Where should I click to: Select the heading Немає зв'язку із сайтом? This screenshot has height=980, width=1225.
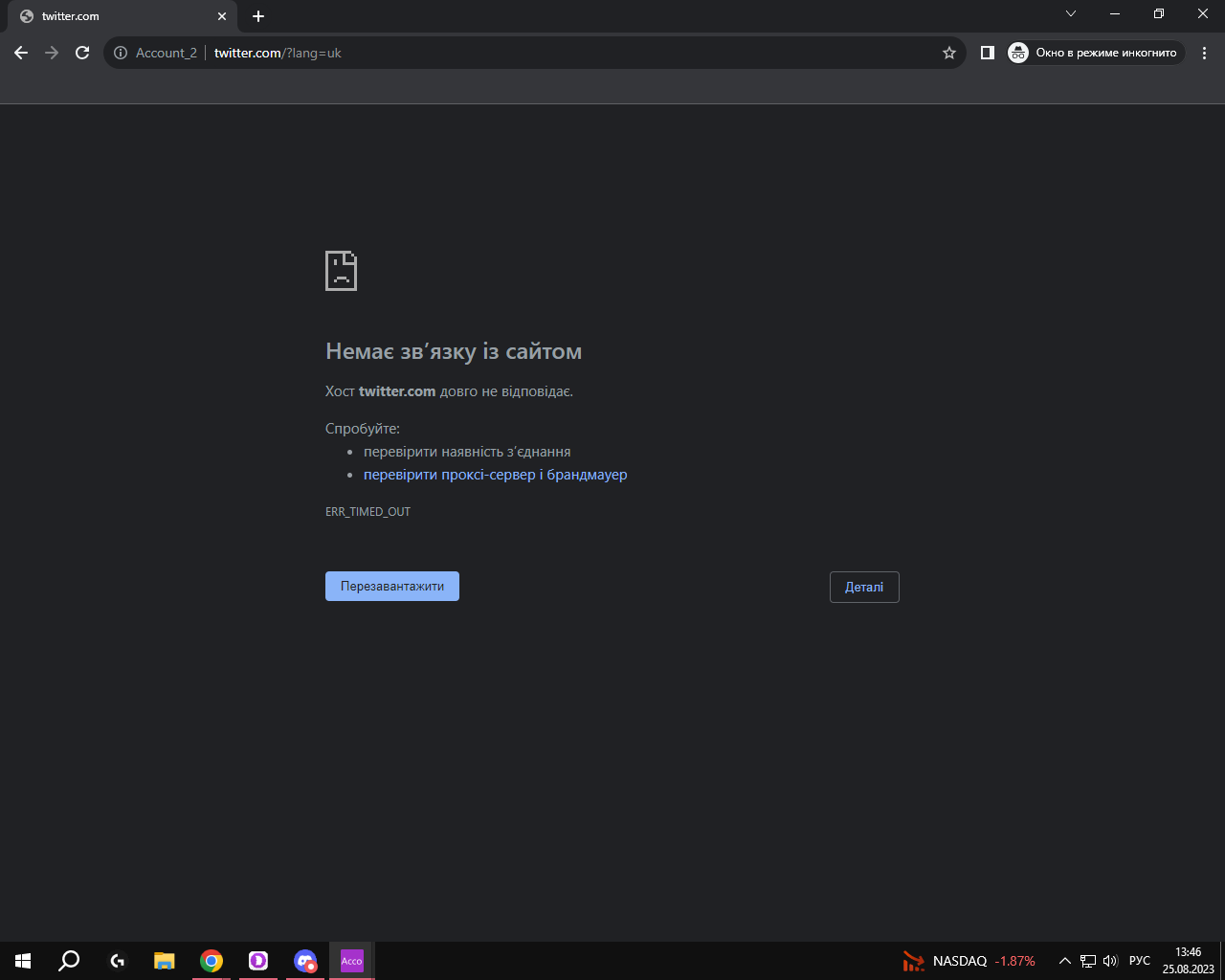coord(454,351)
